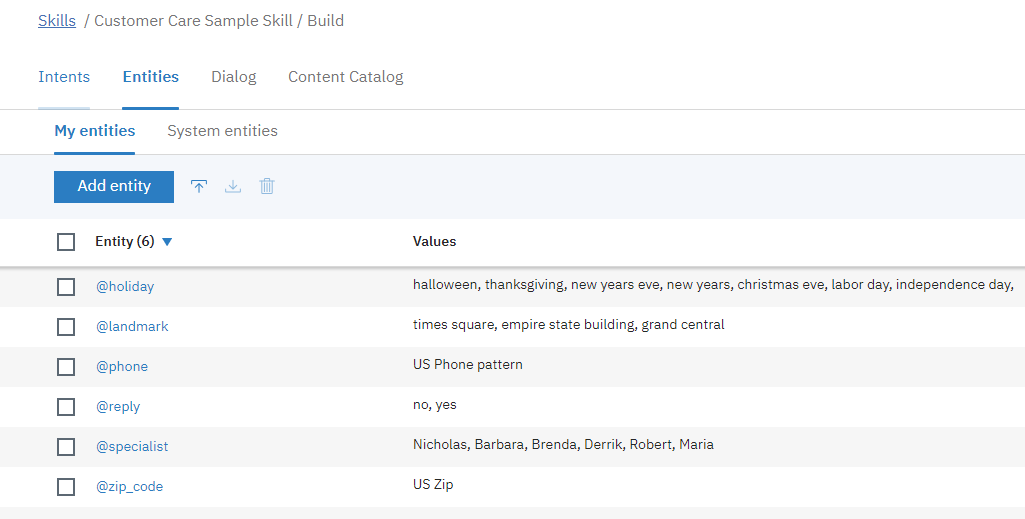Open the @holiday entity
This screenshot has height=519, width=1025.
125,287
